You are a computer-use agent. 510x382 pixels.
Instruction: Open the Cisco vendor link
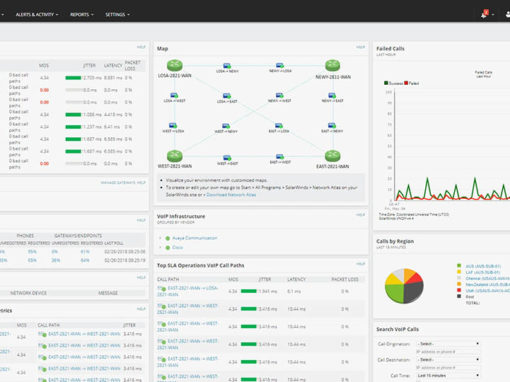point(177,247)
